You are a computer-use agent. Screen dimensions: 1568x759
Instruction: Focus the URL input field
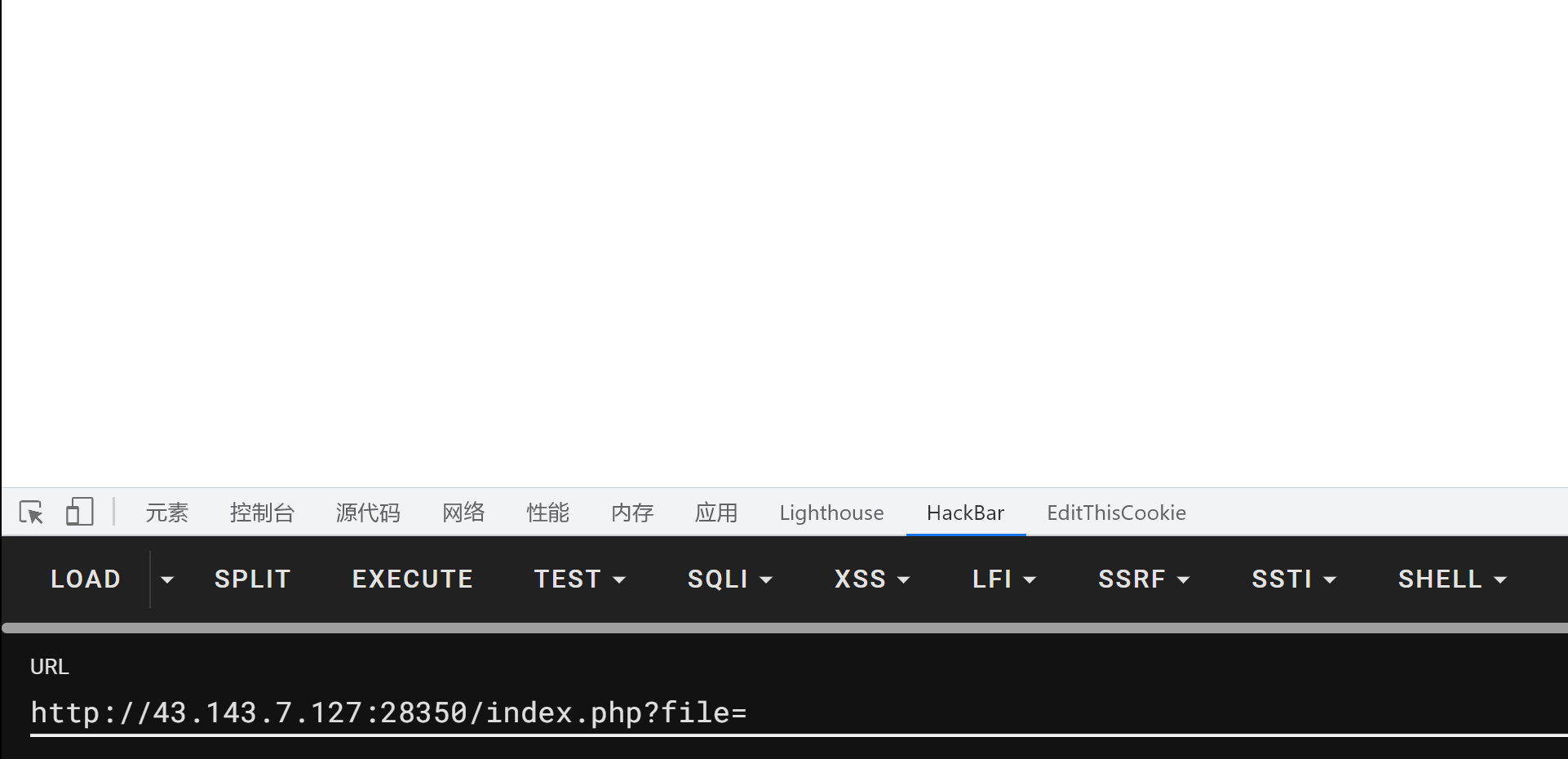pyautogui.click(x=799, y=712)
